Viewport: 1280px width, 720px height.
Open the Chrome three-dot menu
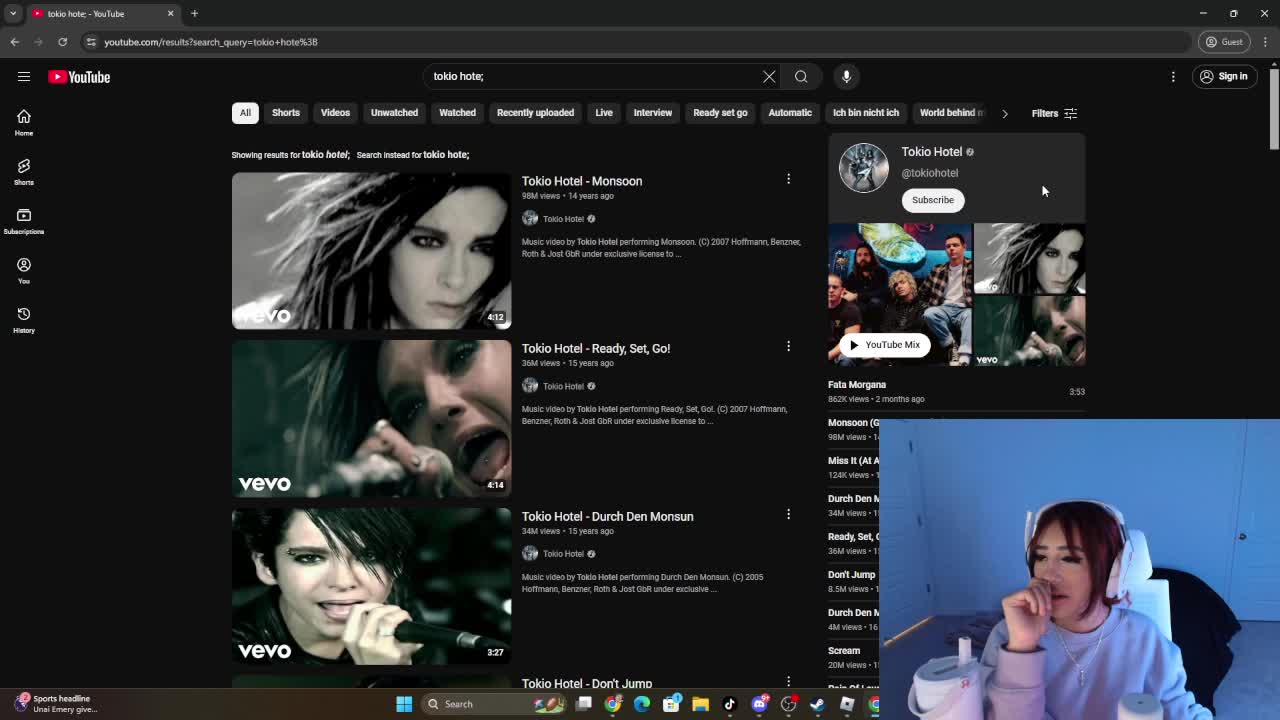[x=1266, y=42]
